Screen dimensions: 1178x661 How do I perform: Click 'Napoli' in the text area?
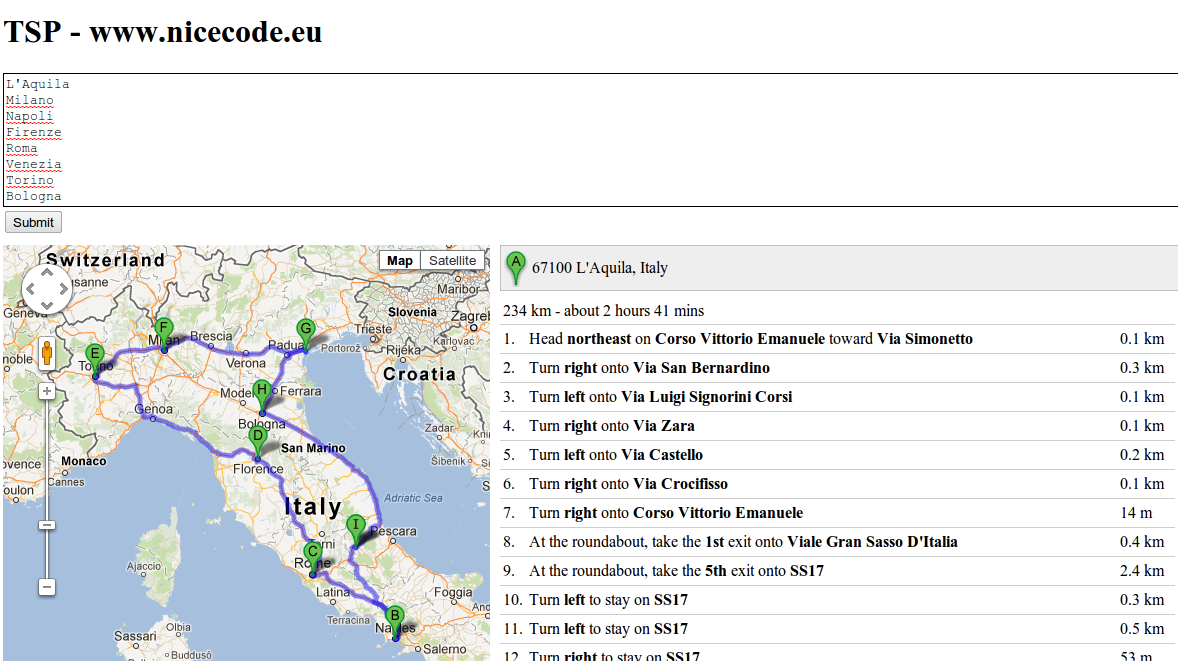(x=30, y=116)
